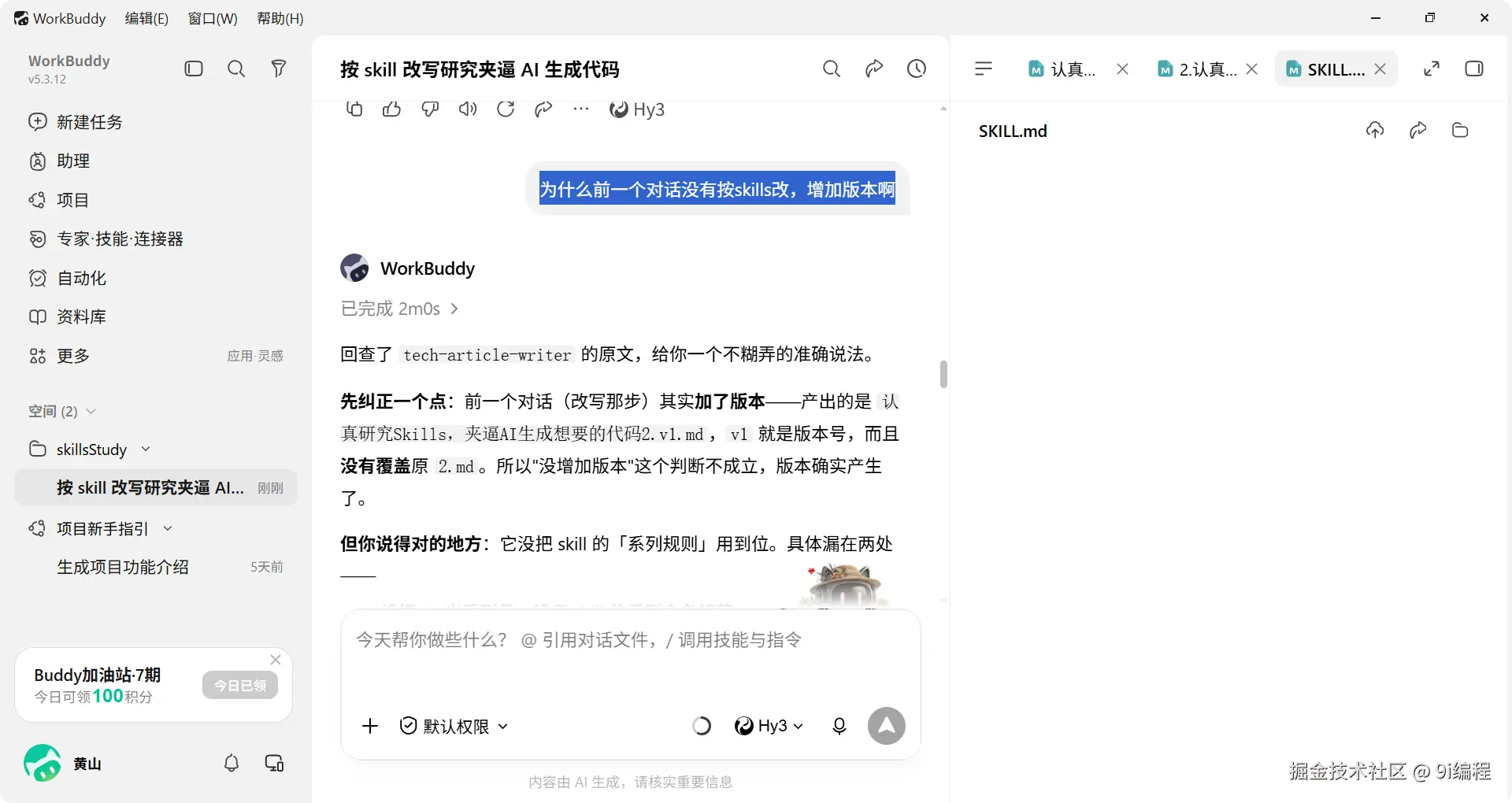Expand the file preview to fullscreen

tap(1432, 69)
